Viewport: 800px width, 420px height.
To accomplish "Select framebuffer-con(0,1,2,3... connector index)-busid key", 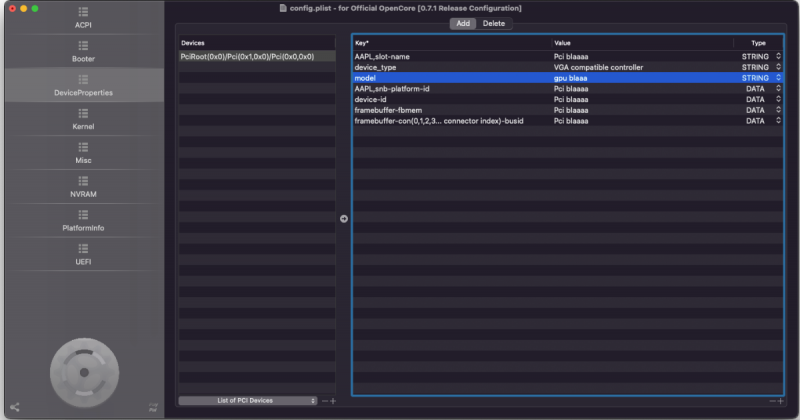I will point(439,121).
